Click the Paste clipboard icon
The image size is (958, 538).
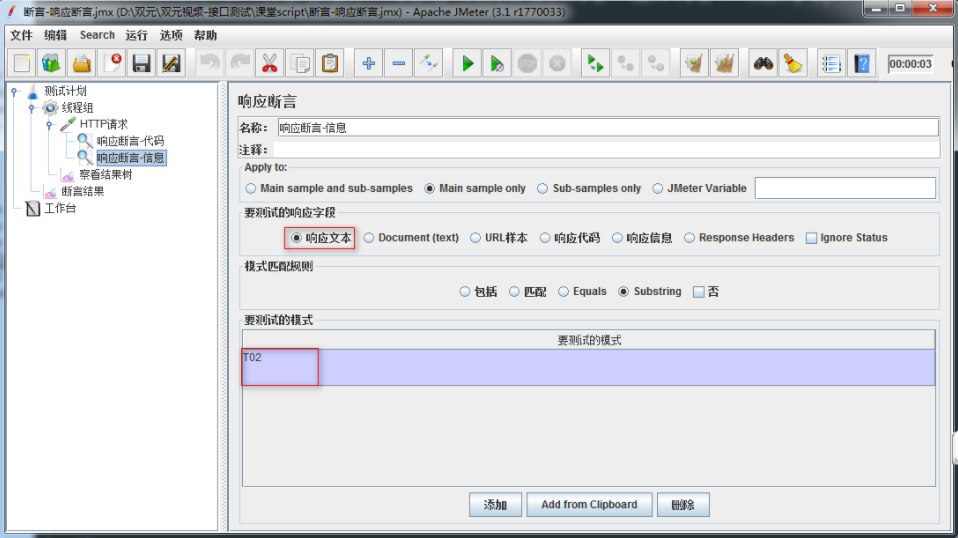point(330,64)
